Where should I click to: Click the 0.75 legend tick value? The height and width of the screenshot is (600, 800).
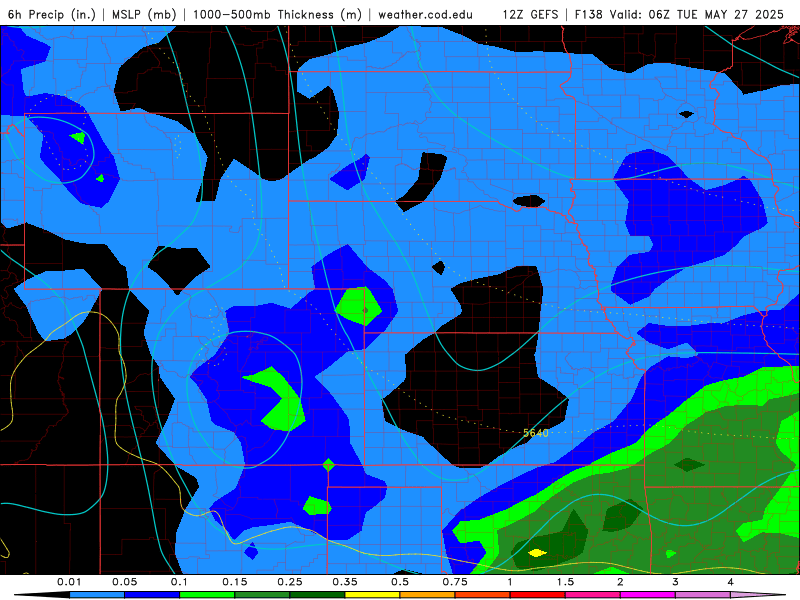(455, 582)
